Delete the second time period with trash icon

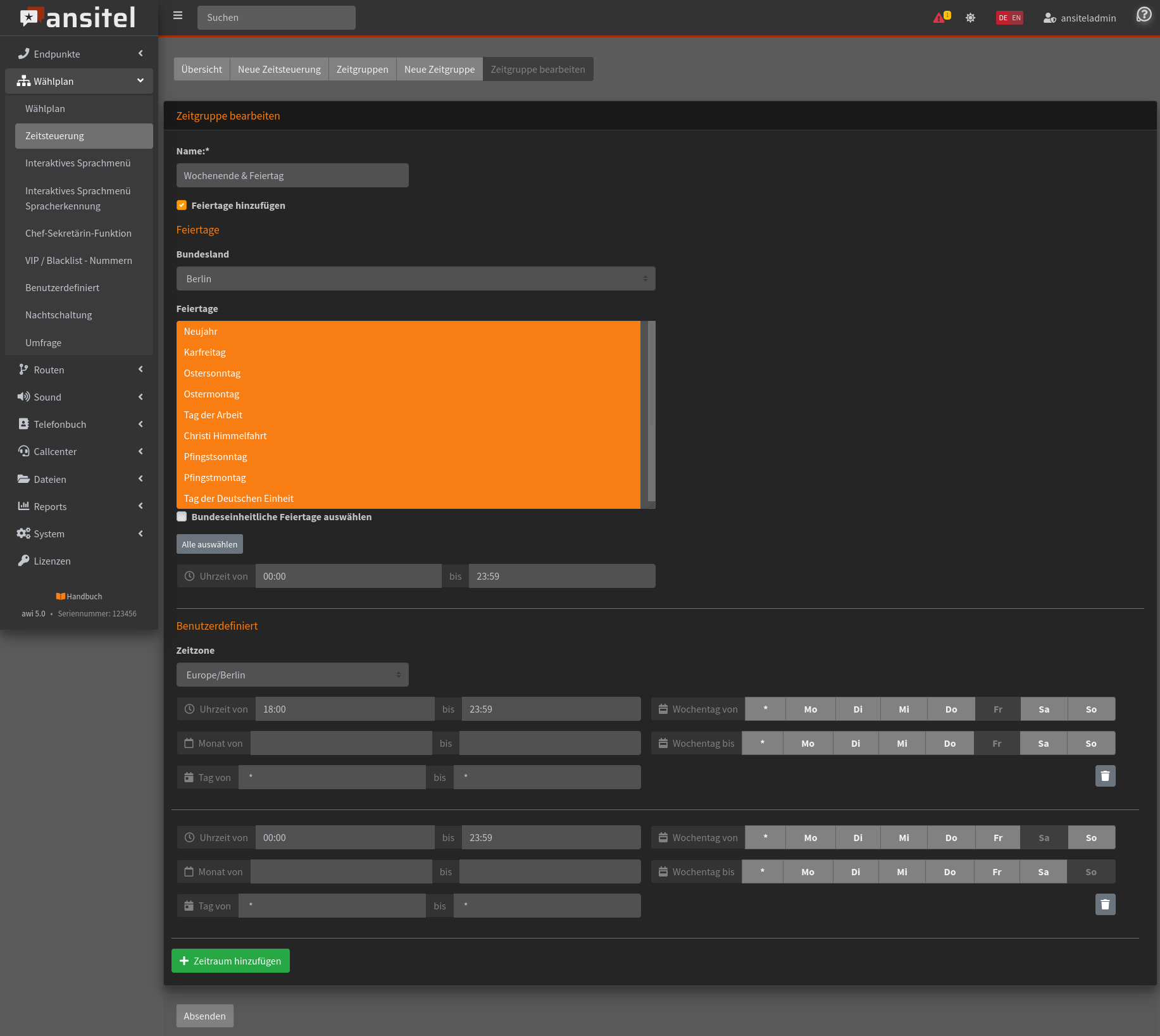click(1105, 904)
